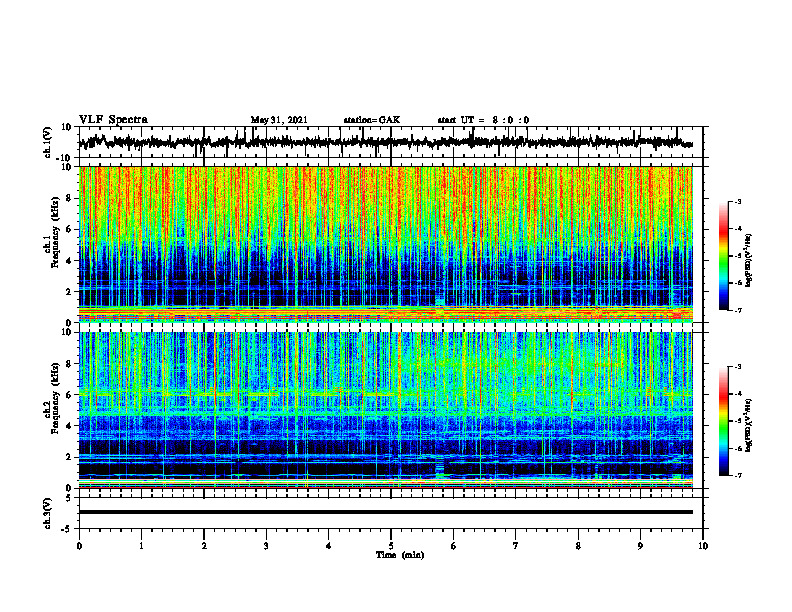This screenshot has width=792, height=612.
Task: Click the ch.1 color bar PSD unit label
Action: point(749,261)
